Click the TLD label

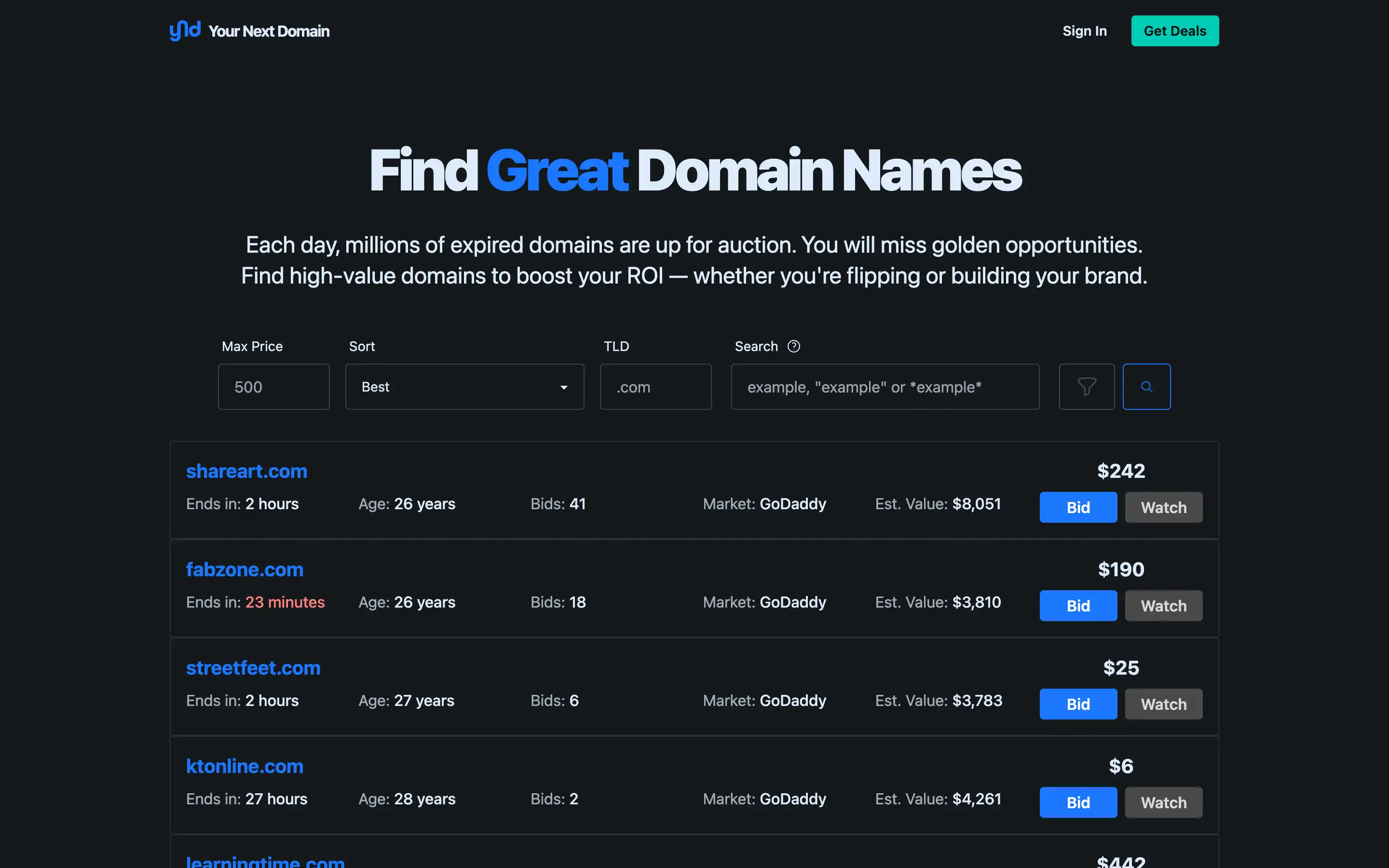tap(616, 346)
